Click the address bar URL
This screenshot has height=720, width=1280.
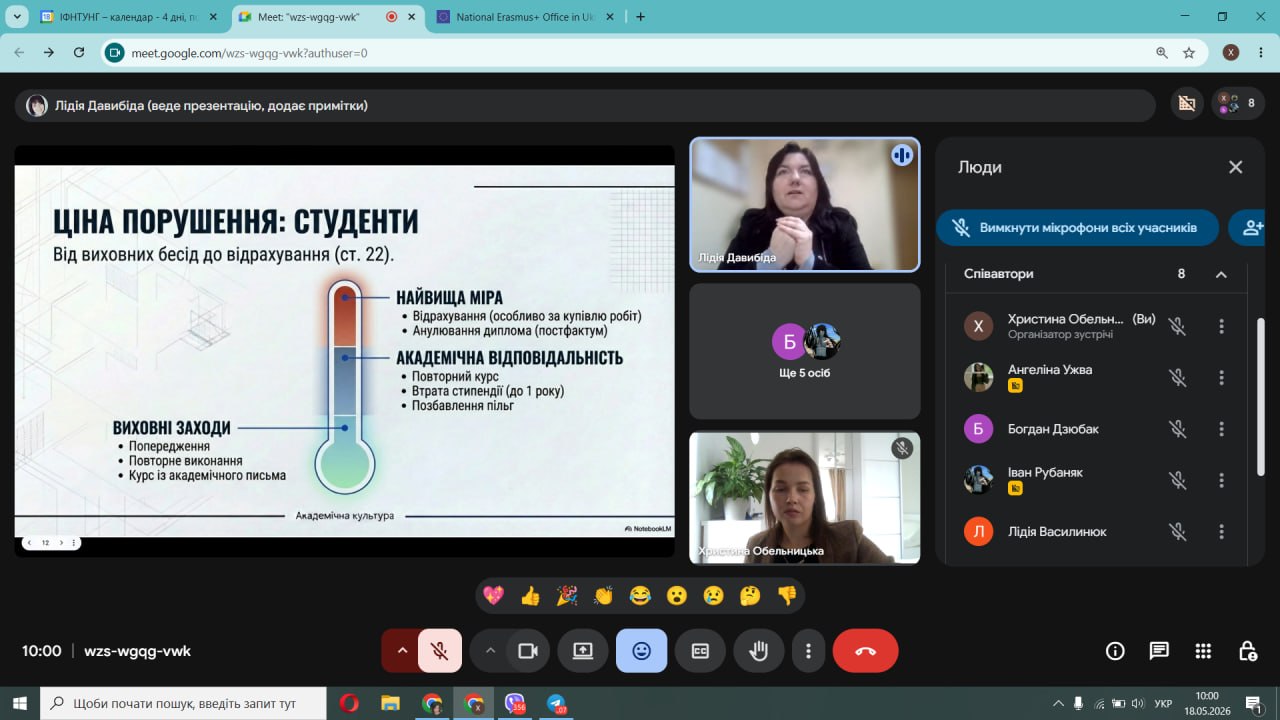click(x=249, y=53)
